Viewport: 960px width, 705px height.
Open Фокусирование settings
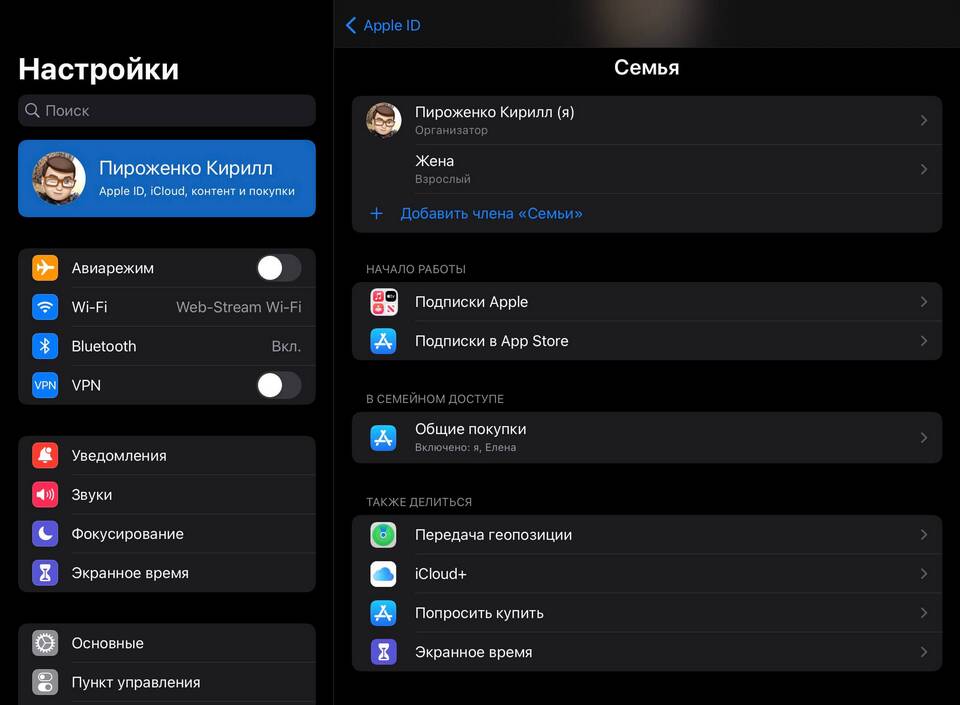167,534
